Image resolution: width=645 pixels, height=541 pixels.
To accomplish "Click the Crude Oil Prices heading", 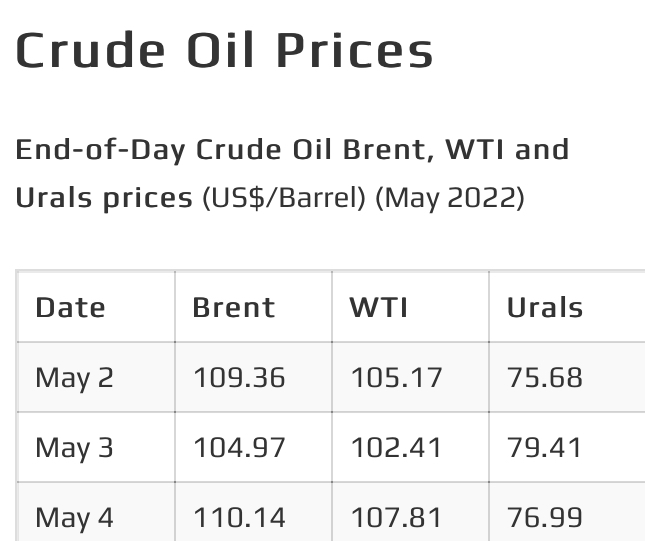I will 224,50.
